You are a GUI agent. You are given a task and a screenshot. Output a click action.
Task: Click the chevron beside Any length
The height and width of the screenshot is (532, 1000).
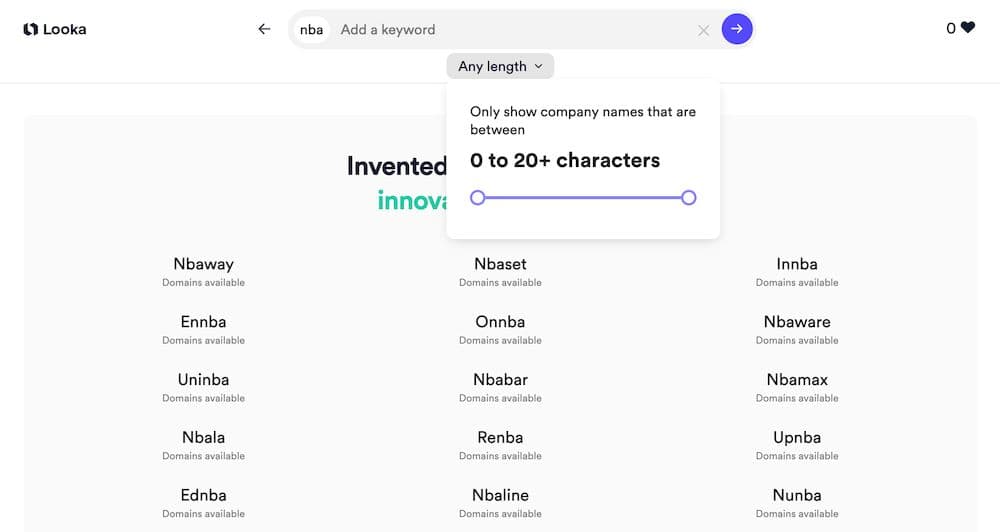click(x=538, y=66)
